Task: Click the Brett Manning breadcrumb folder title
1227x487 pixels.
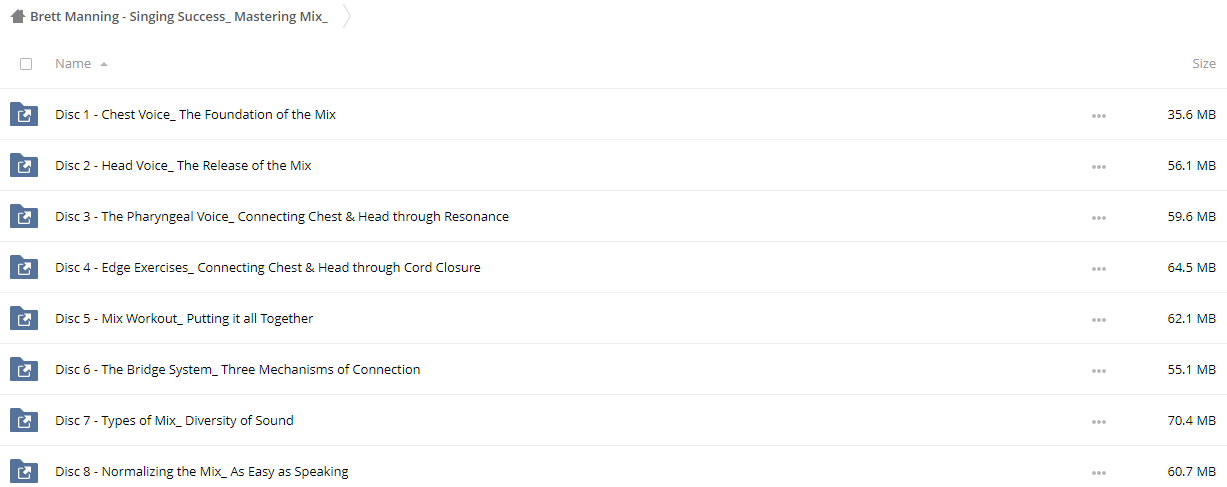Action: click(179, 17)
